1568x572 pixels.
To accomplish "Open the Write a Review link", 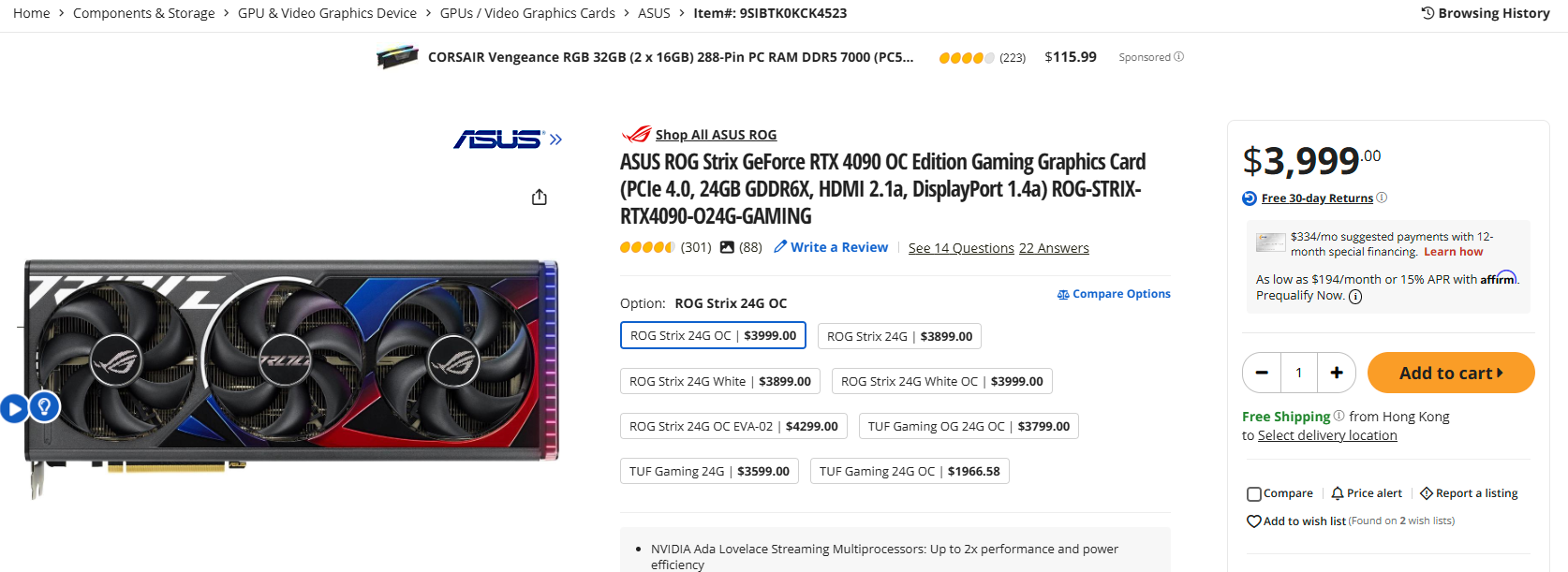I will pos(831,247).
